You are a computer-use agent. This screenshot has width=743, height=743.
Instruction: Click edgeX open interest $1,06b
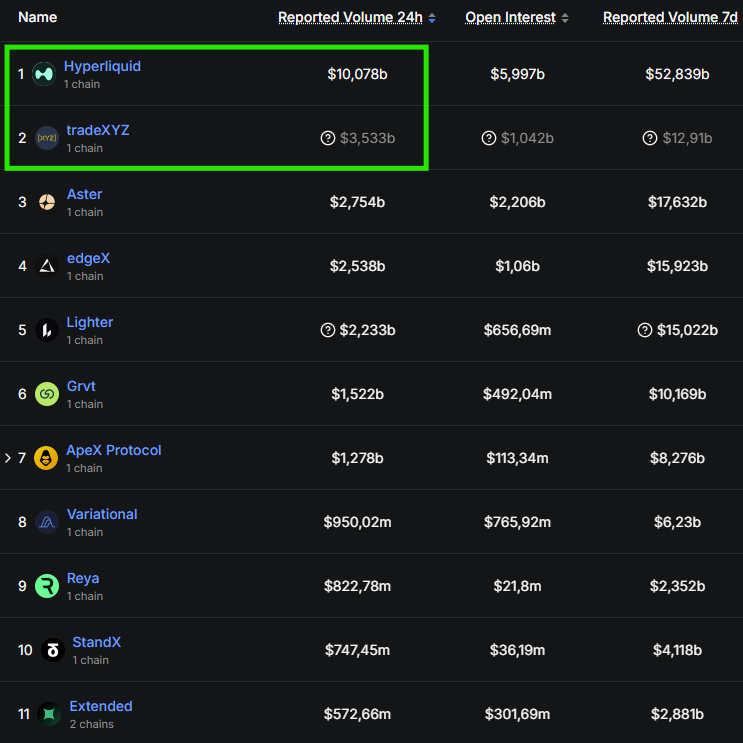coord(517,266)
